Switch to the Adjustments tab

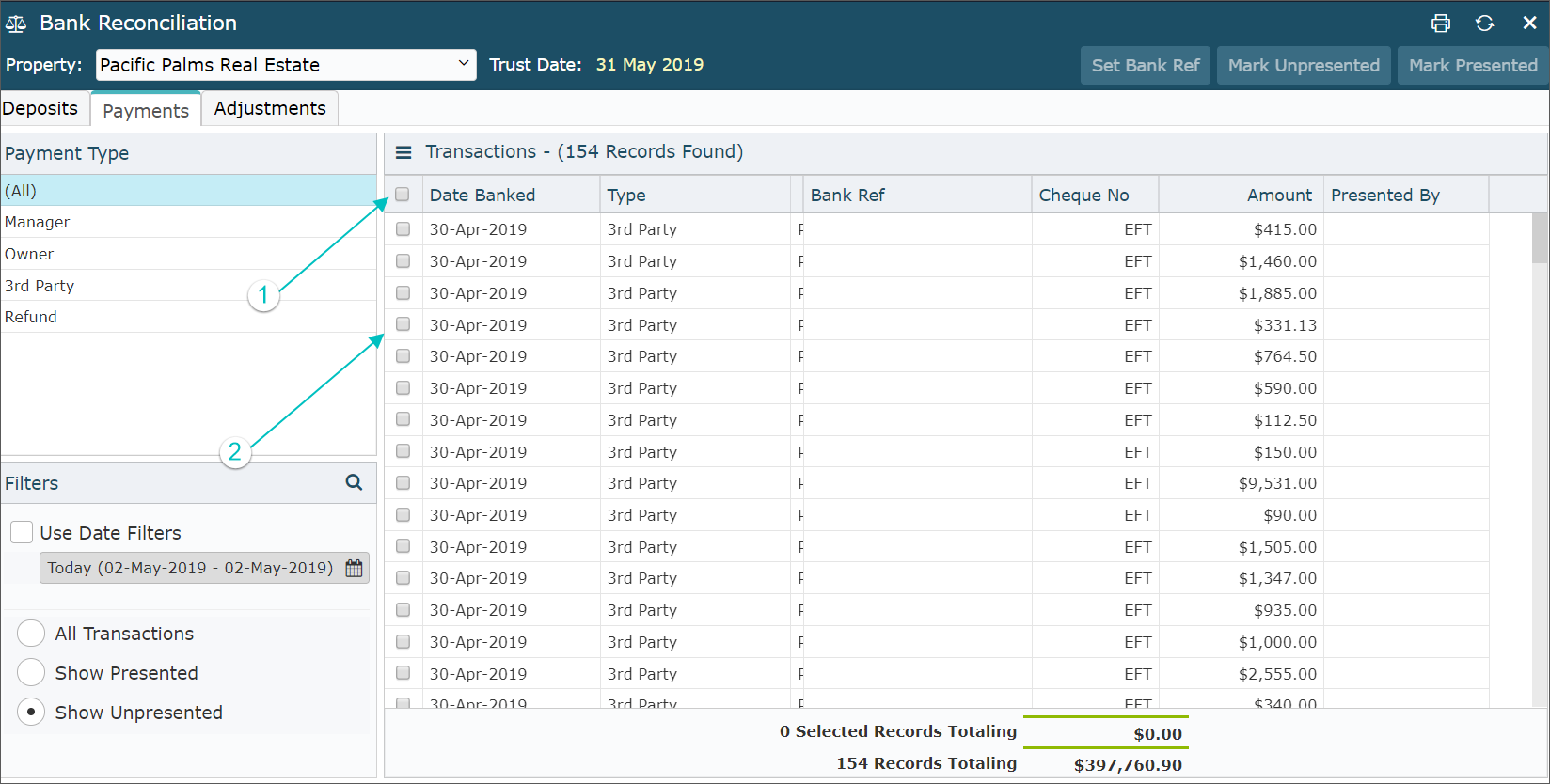270,108
